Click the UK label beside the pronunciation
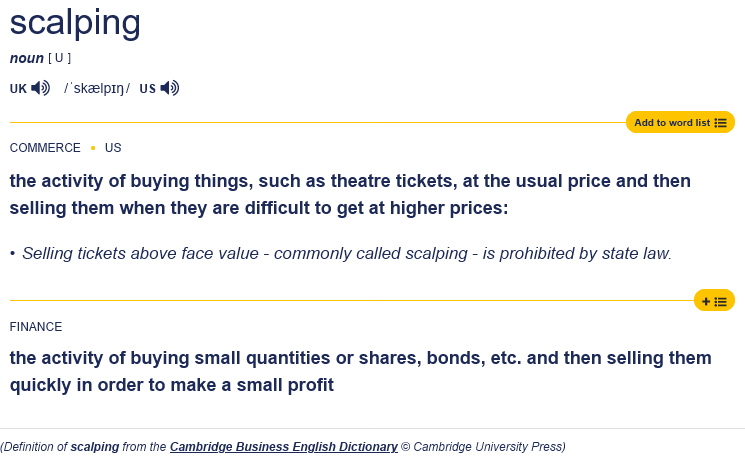The height and width of the screenshot is (465, 745). tap(18, 88)
